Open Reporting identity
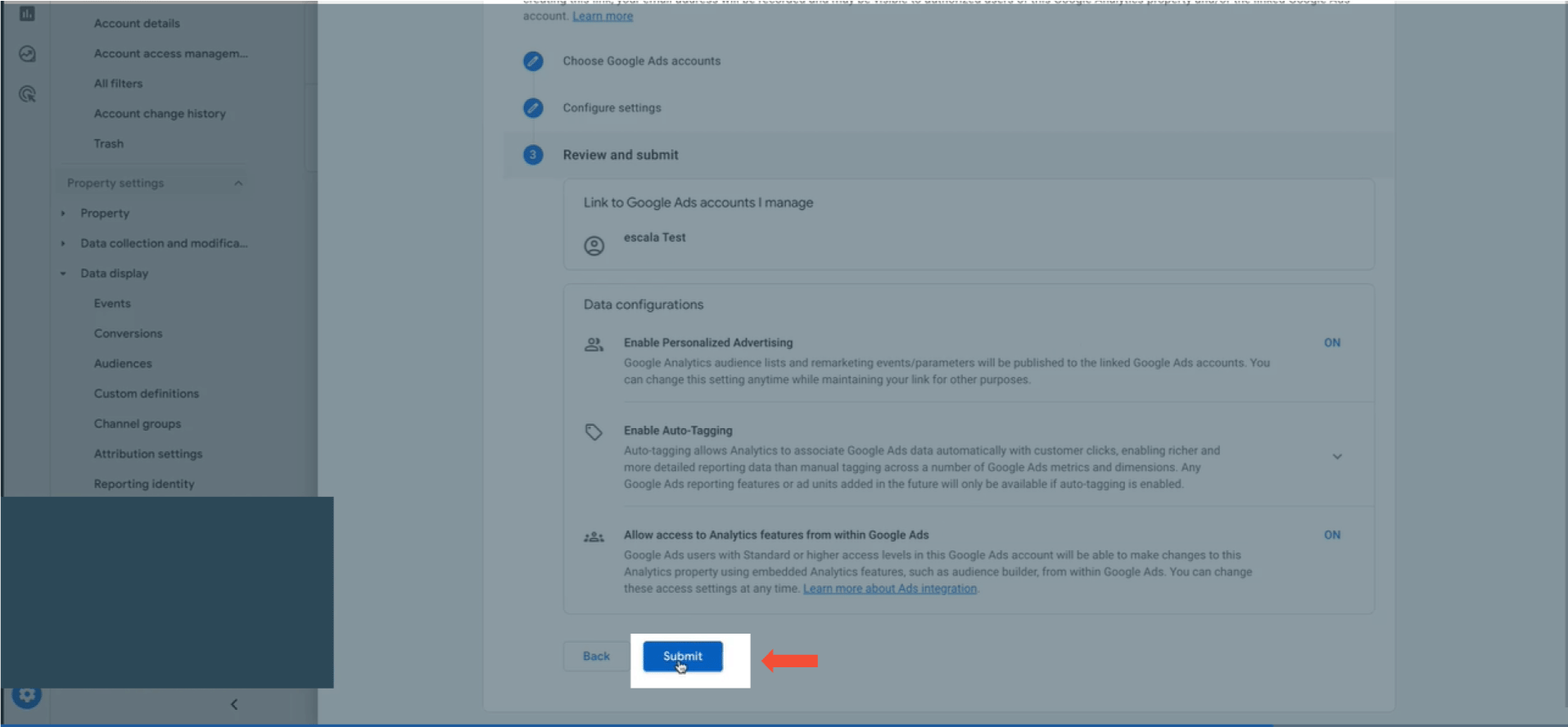 click(x=144, y=485)
